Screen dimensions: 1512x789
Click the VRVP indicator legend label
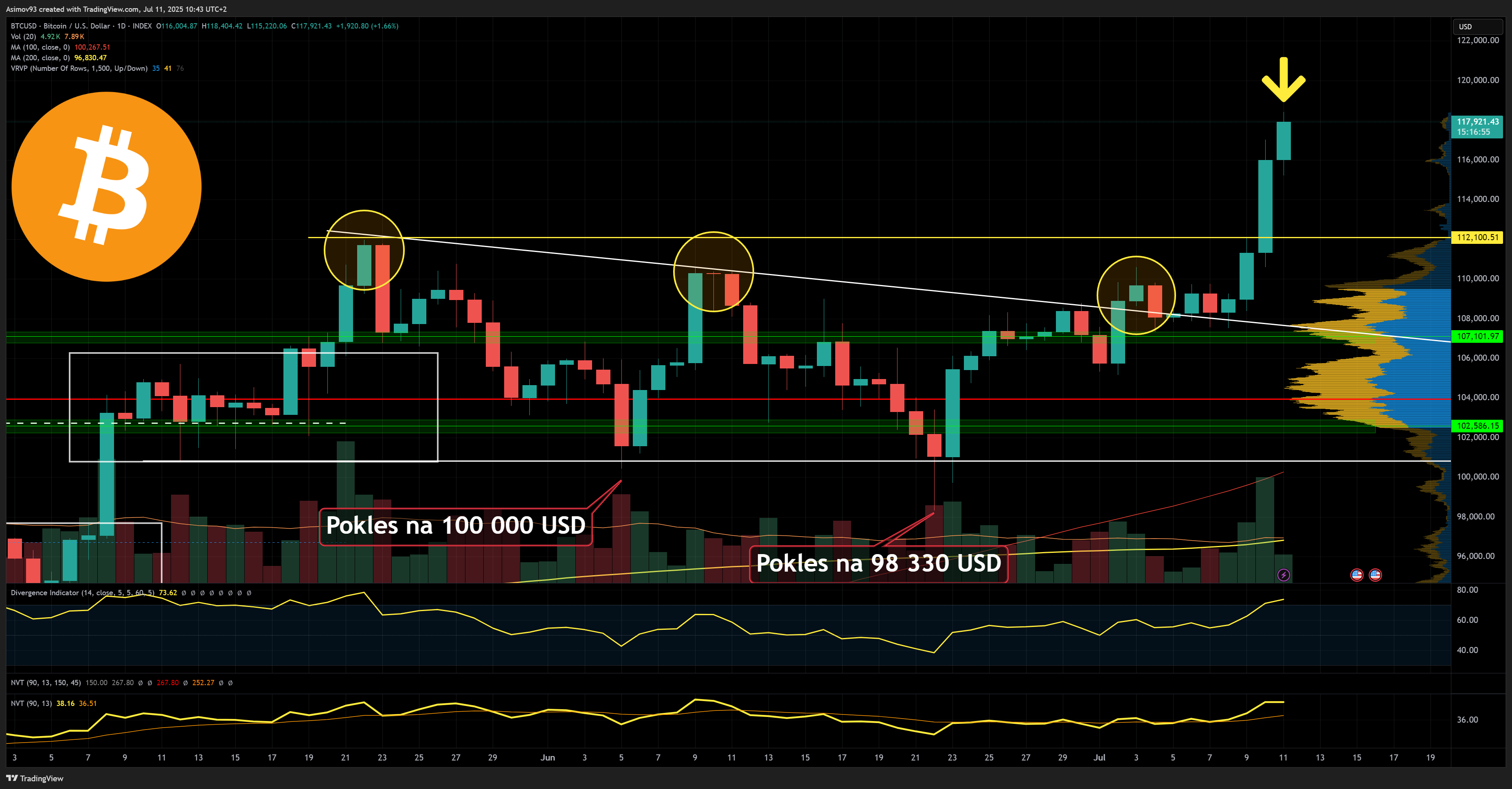tap(79, 68)
